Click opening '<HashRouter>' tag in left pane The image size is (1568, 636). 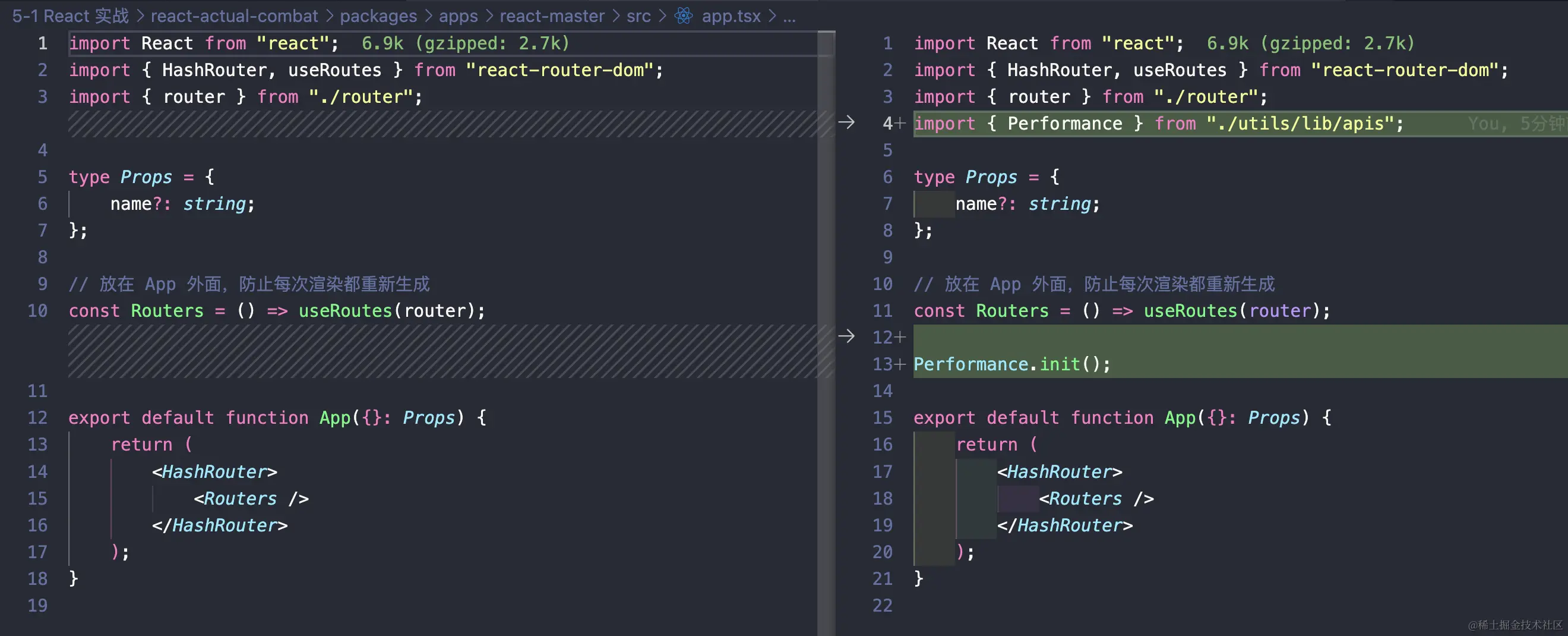pyautogui.click(x=214, y=471)
